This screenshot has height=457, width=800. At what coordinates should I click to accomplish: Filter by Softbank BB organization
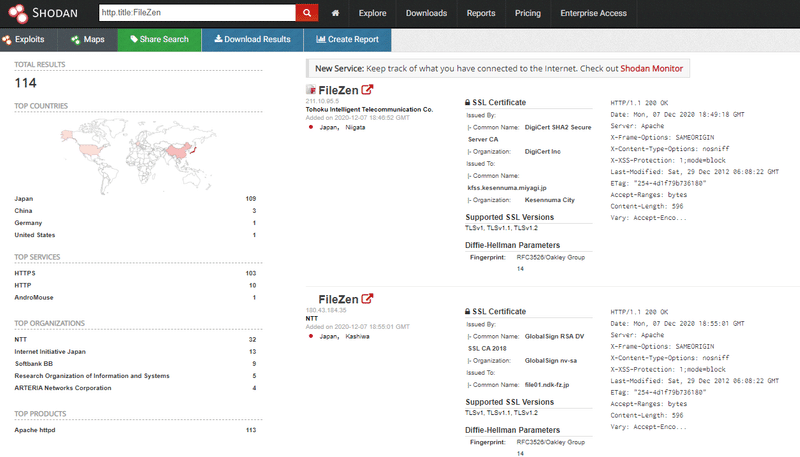coord(34,364)
